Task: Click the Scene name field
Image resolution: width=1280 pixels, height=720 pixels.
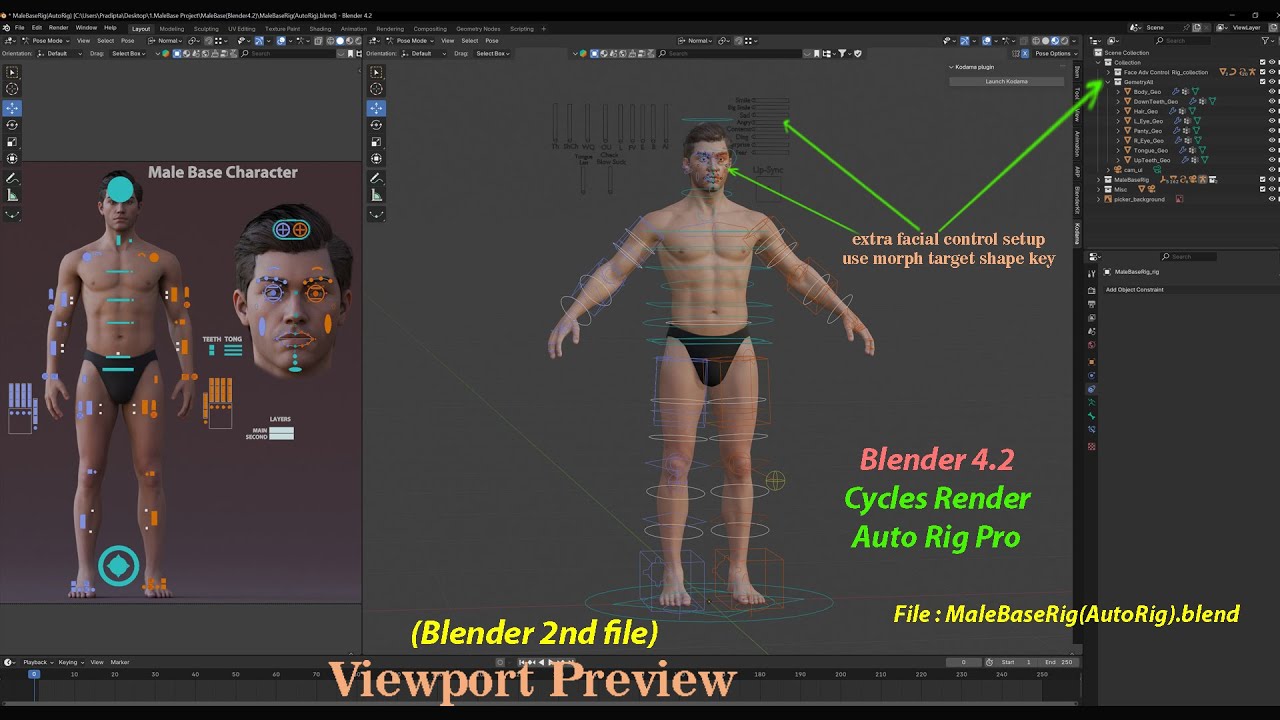Action: coord(1165,28)
